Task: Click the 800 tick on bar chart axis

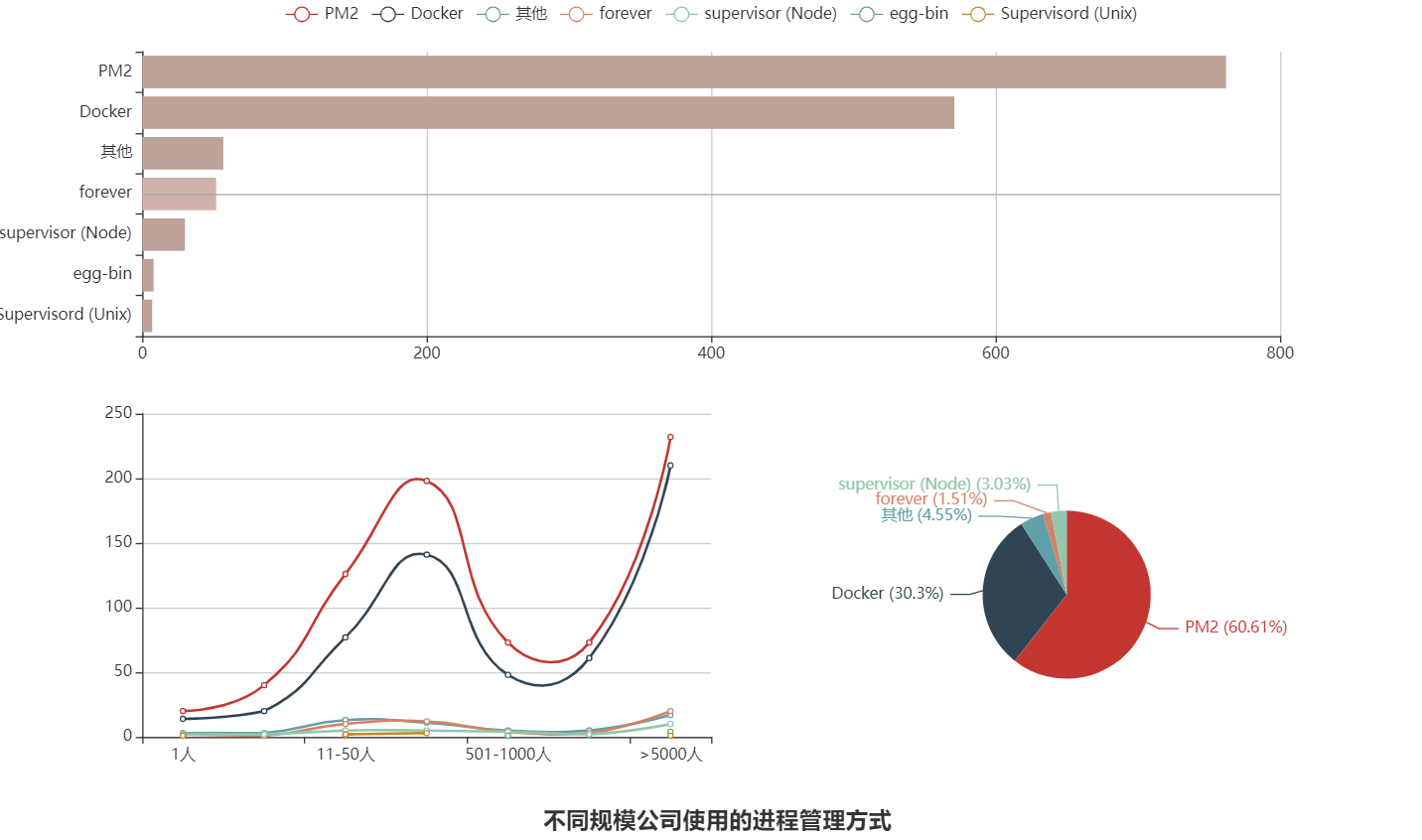Action: [x=1280, y=352]
